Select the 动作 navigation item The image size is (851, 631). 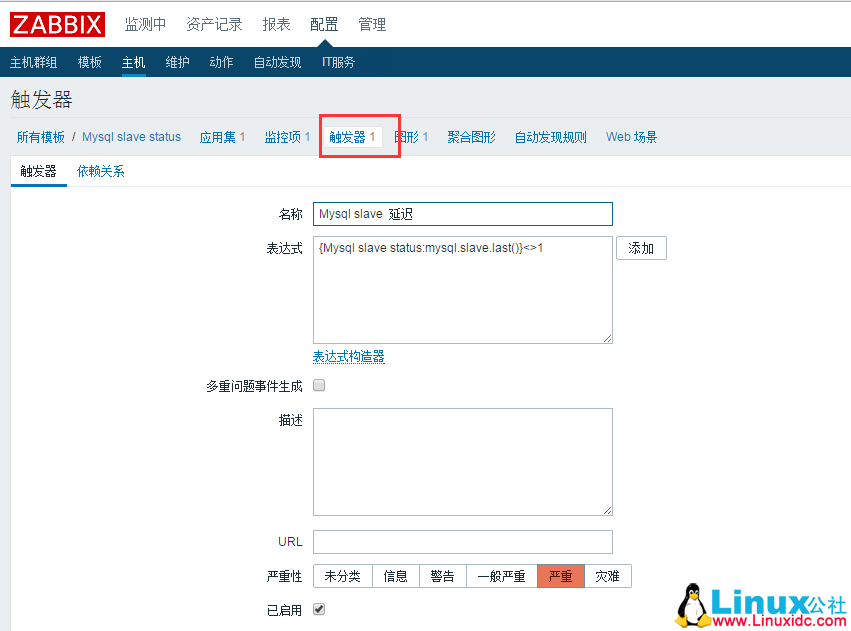(220, 61)
